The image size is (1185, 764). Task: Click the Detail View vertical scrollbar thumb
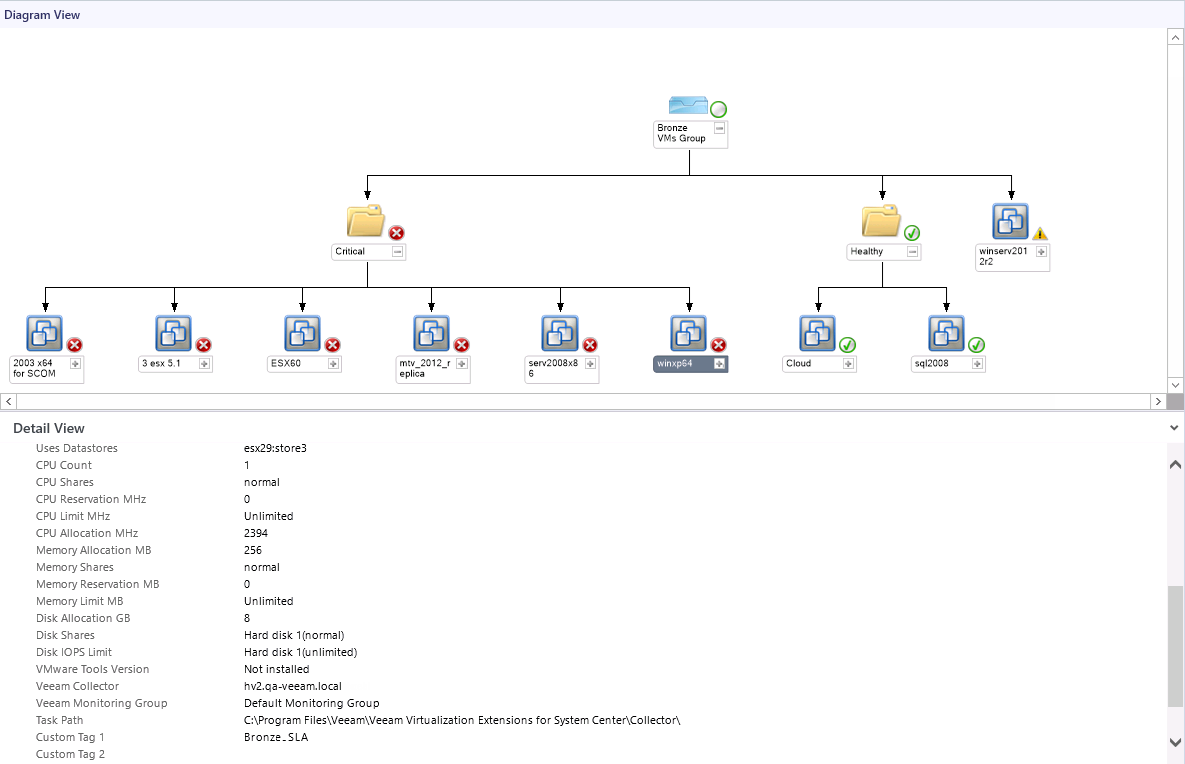pos(1175,646)
